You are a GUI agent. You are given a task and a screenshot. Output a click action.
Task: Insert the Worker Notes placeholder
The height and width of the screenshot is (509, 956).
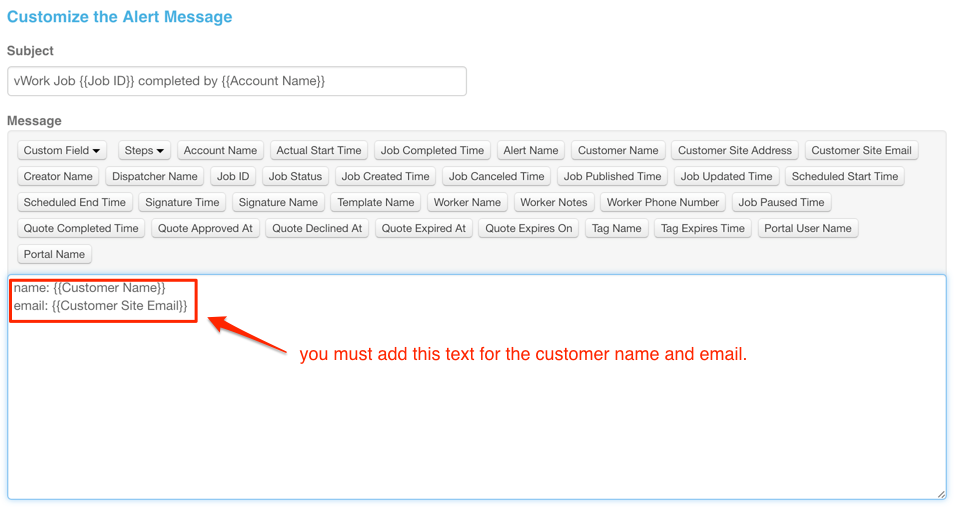coord(554,202)
